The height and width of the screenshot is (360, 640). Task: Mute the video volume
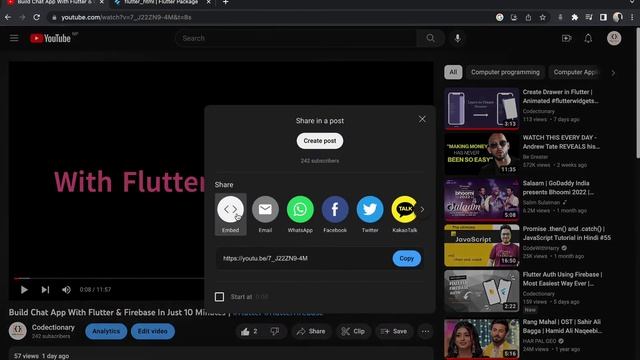tap(66, 289)
